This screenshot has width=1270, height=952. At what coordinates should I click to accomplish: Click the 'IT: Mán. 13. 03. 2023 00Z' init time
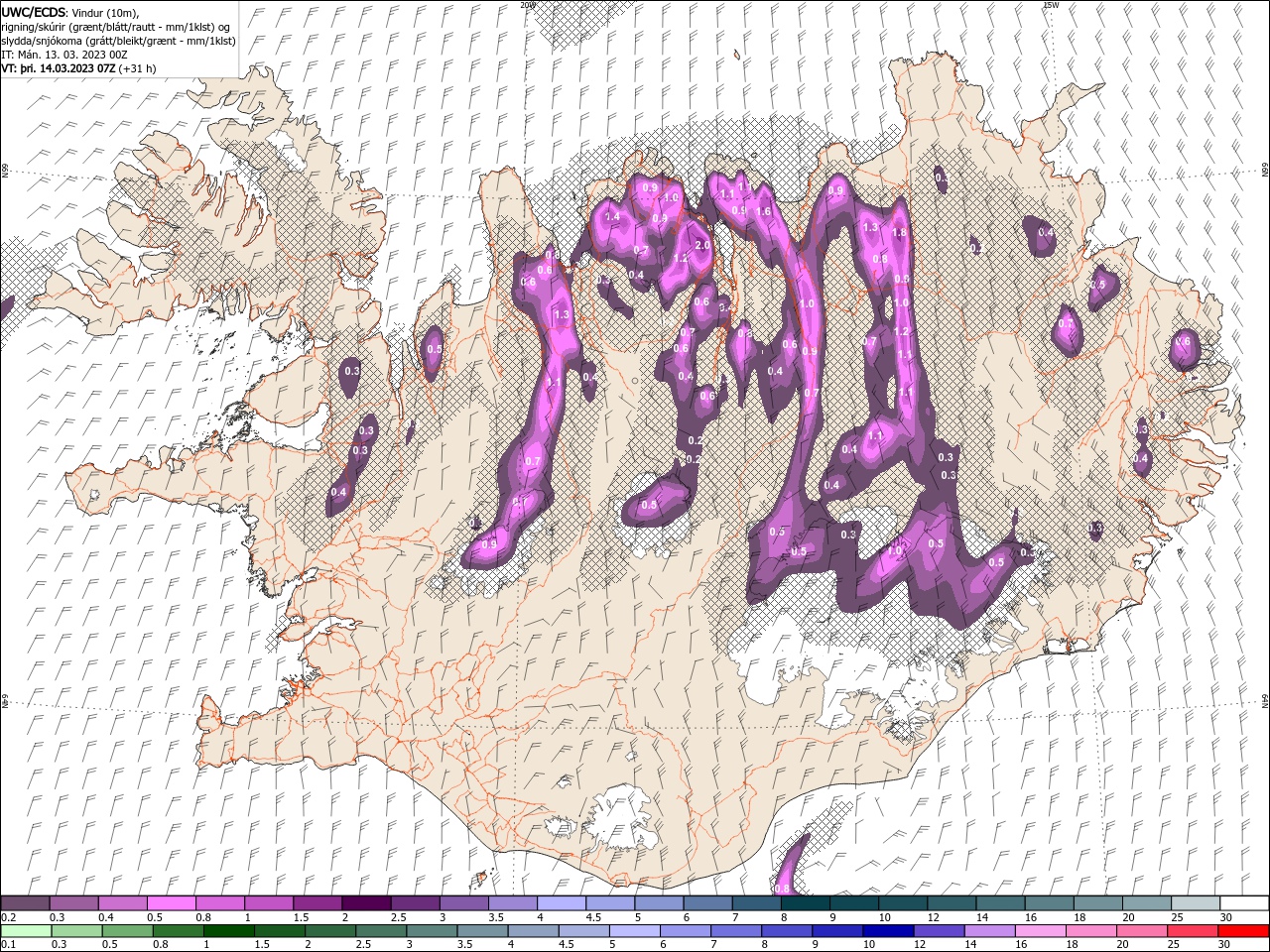click(x=65, y=55)
